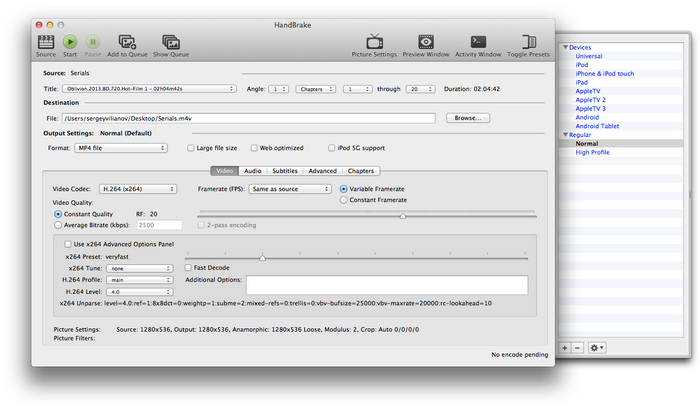Enable the Web optimized checkbox
Viewport: 700px width, 410px height.
[x=255, y=148]
